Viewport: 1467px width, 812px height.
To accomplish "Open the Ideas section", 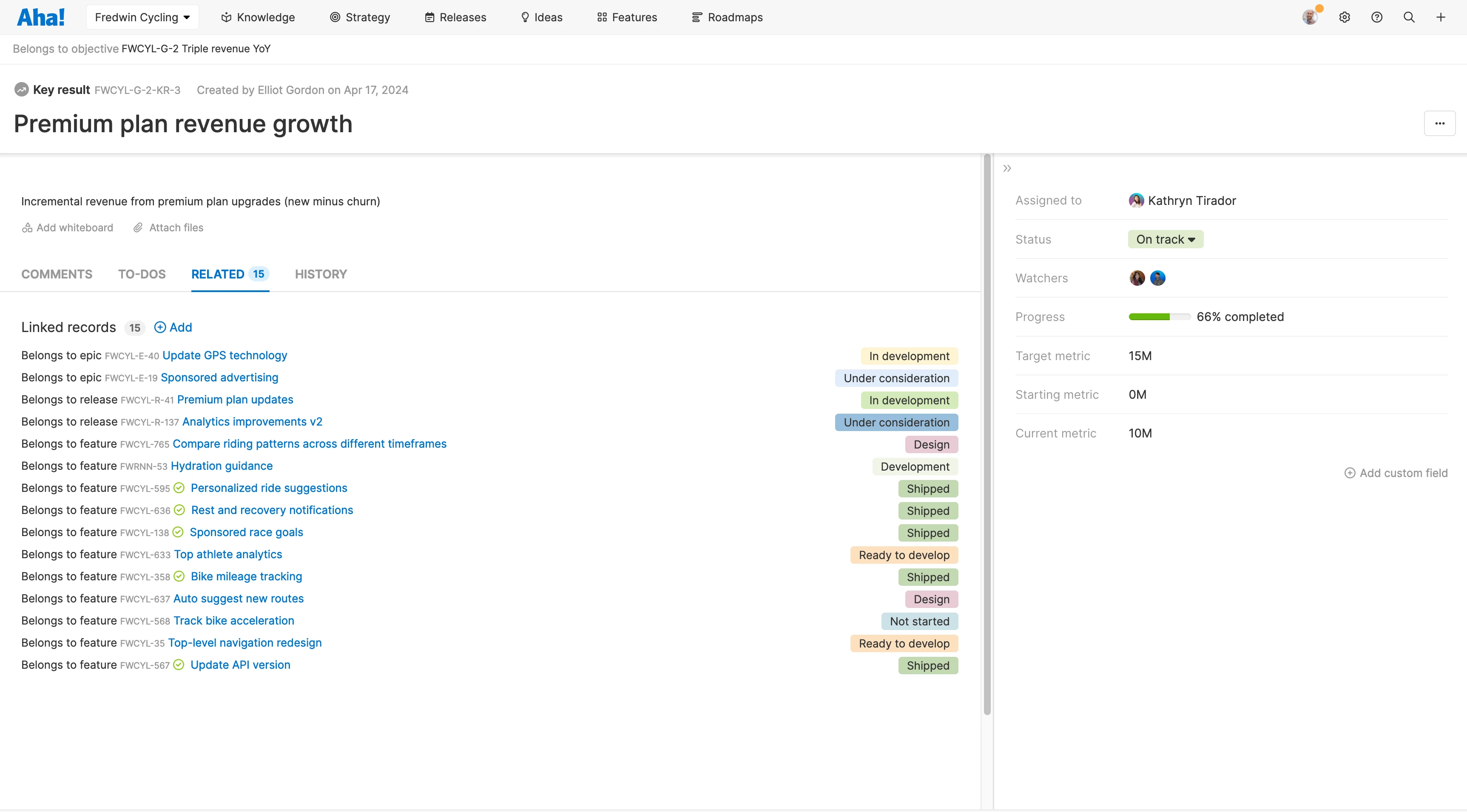I will 547,17.
